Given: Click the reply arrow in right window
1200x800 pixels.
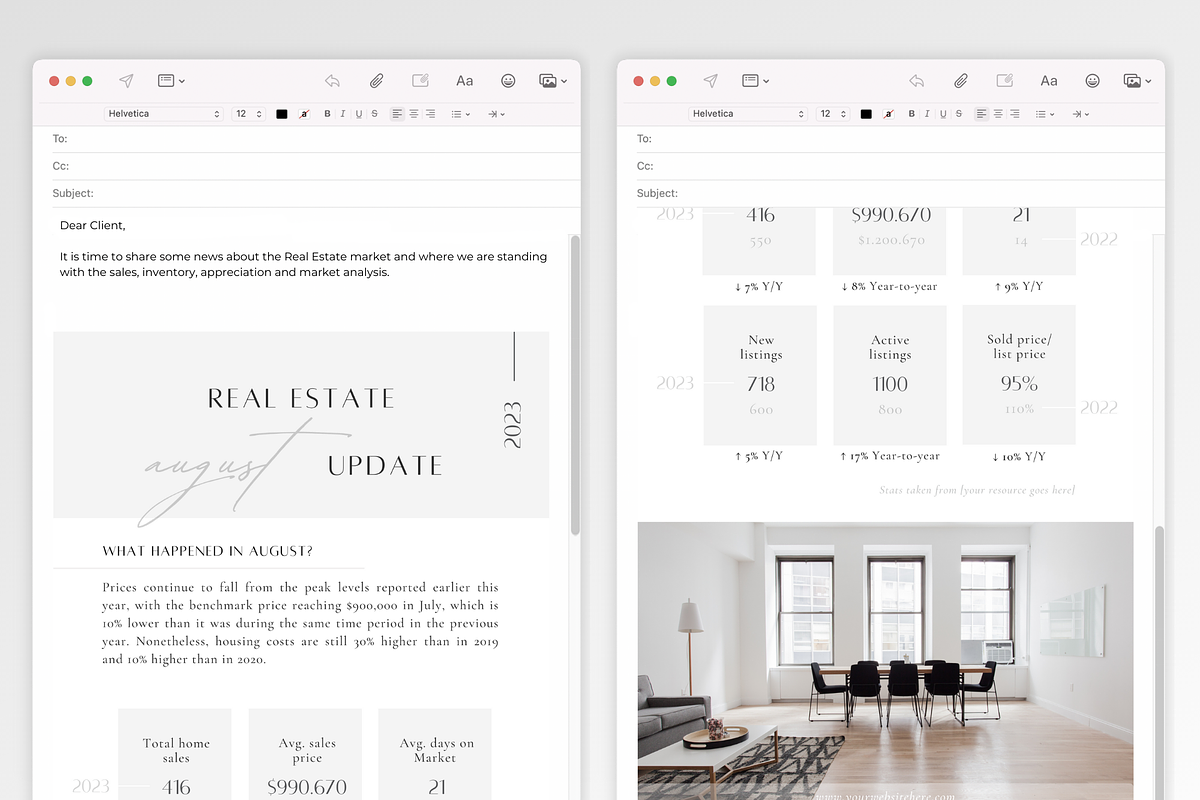Looking at the screenshot, I should coord(917,81).
